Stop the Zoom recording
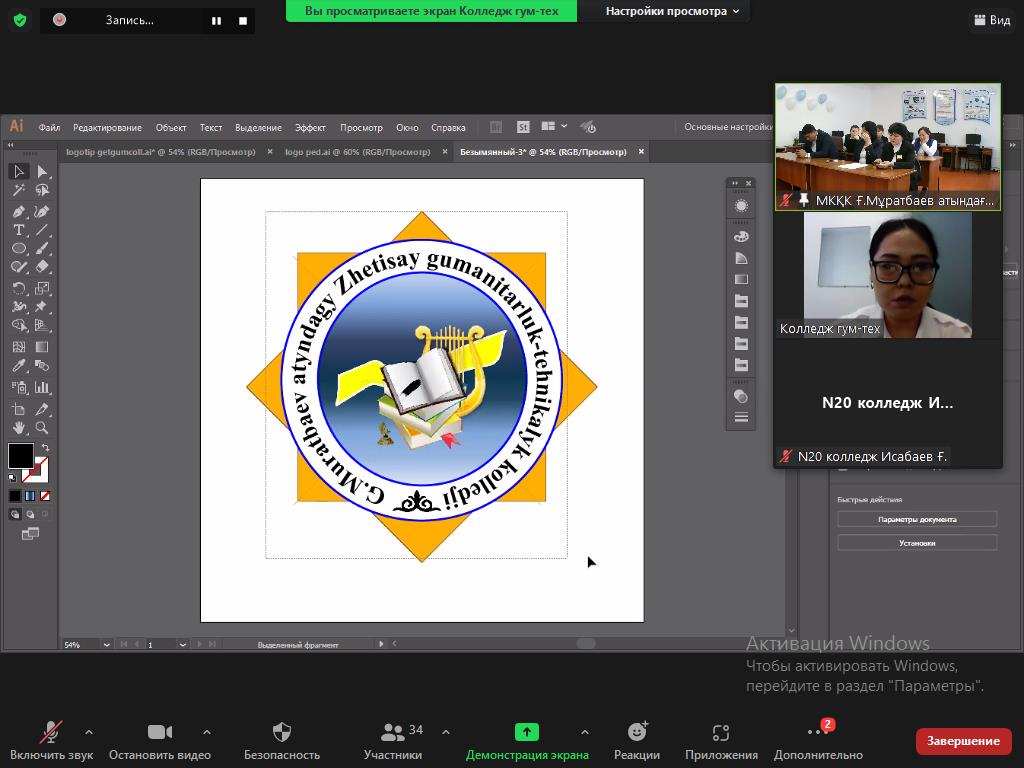 click(x=243, y=21)
